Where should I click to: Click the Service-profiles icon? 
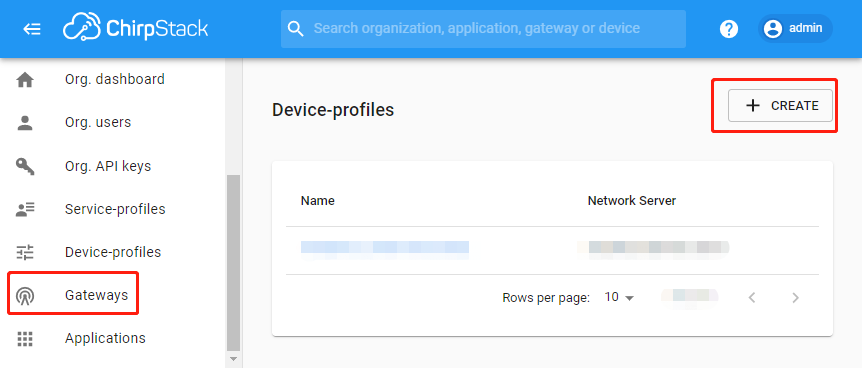coord(25,210)
